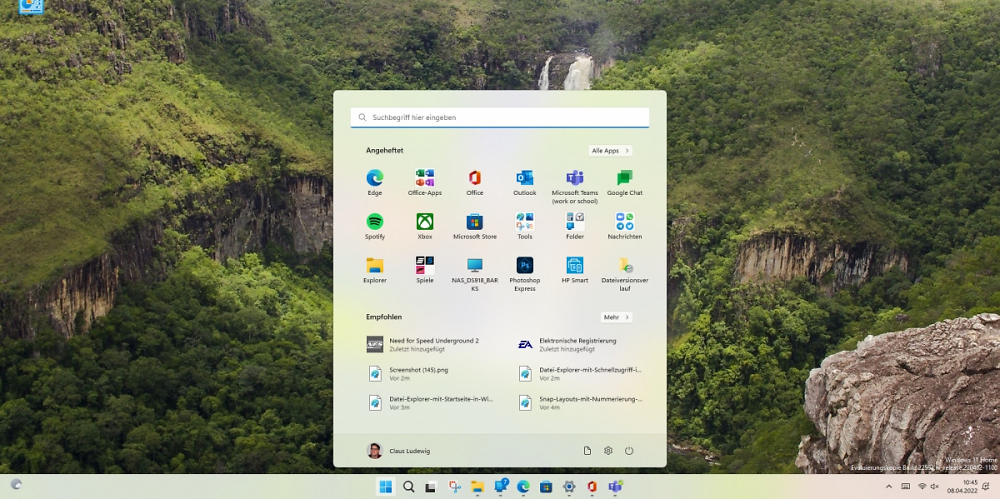Show hidden tray icons chevron
Screen dimensions: 1000x499
coord(889,487)
